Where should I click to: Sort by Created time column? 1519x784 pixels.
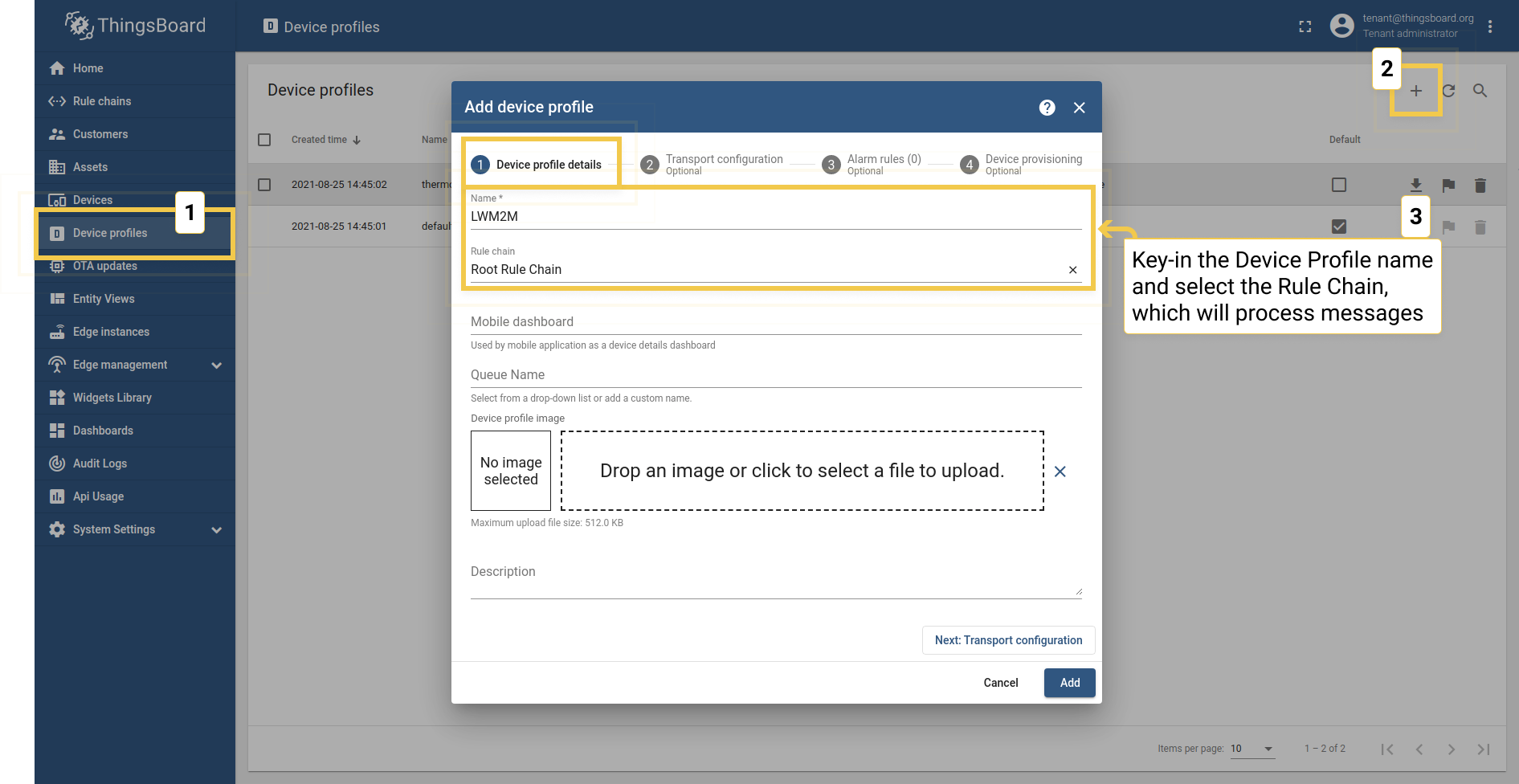[x=326, y=140]
